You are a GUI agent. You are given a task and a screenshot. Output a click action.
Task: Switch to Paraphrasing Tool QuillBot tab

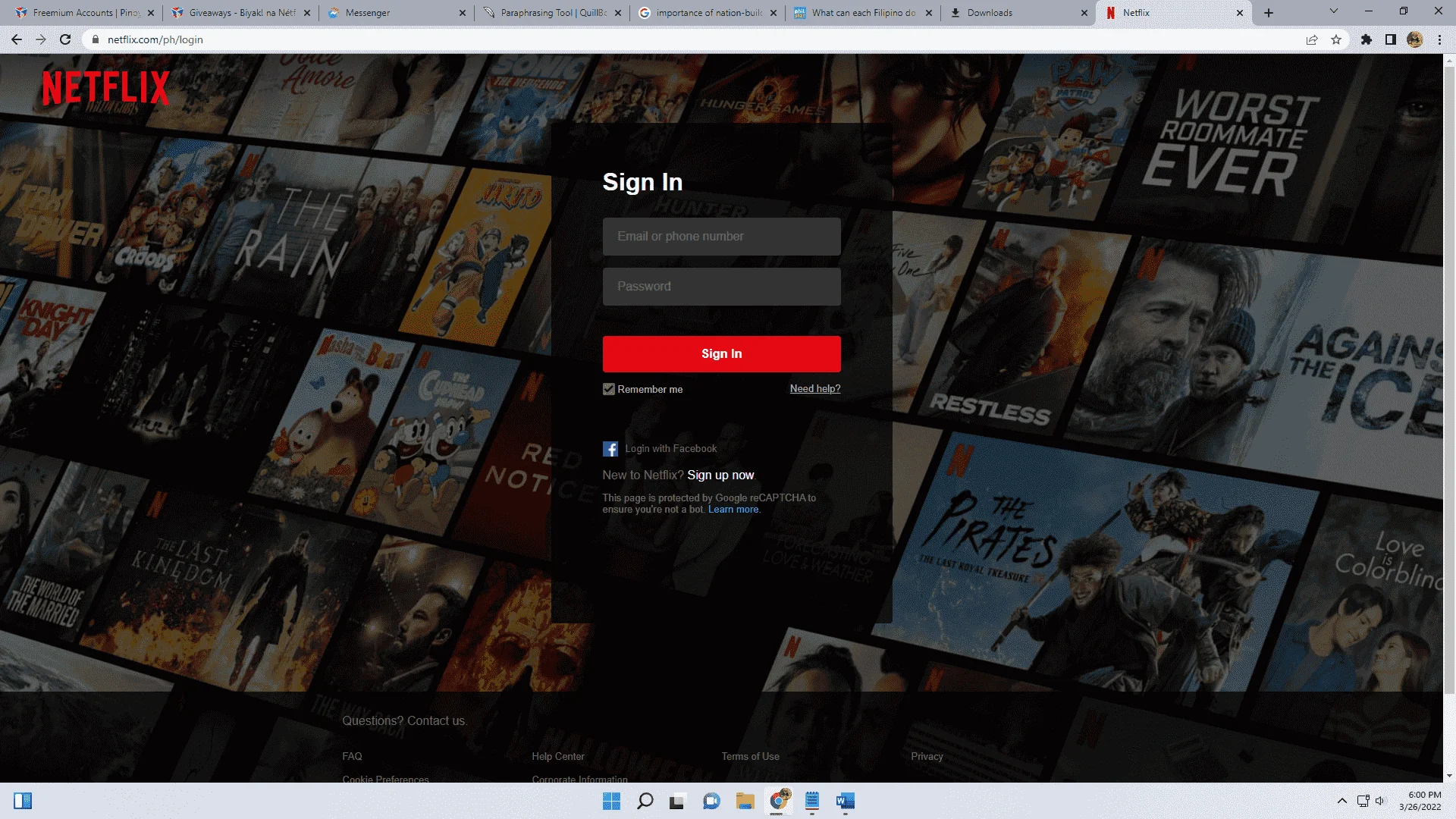point(551,13)
